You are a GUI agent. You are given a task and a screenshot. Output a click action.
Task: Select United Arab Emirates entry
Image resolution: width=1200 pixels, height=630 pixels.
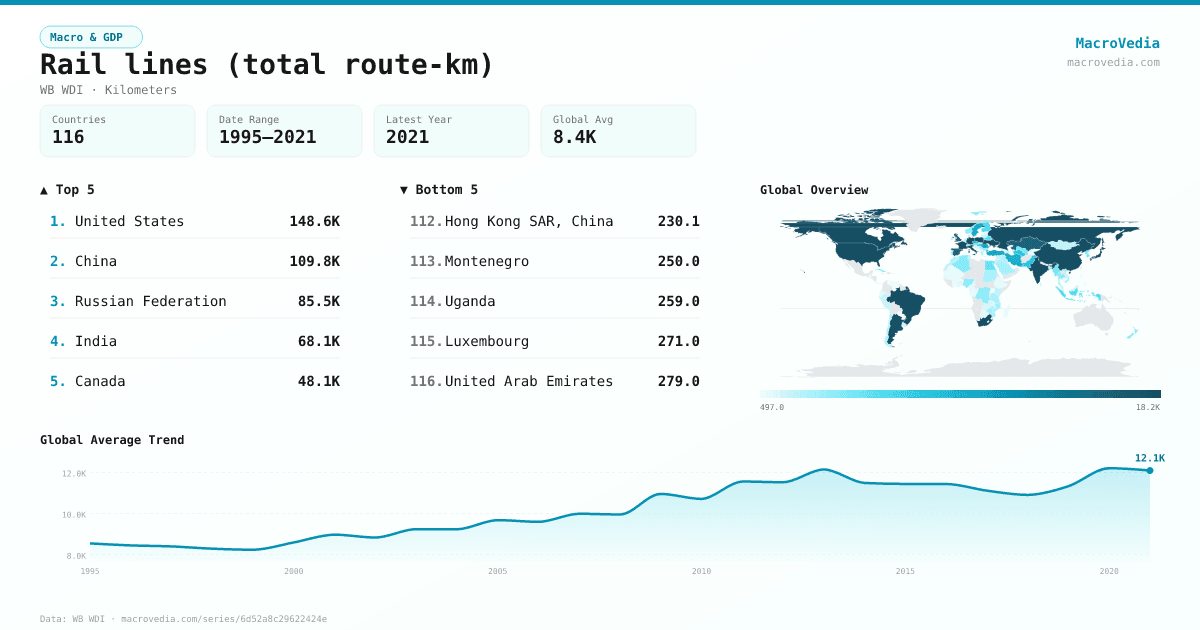(x=555, y=381)
